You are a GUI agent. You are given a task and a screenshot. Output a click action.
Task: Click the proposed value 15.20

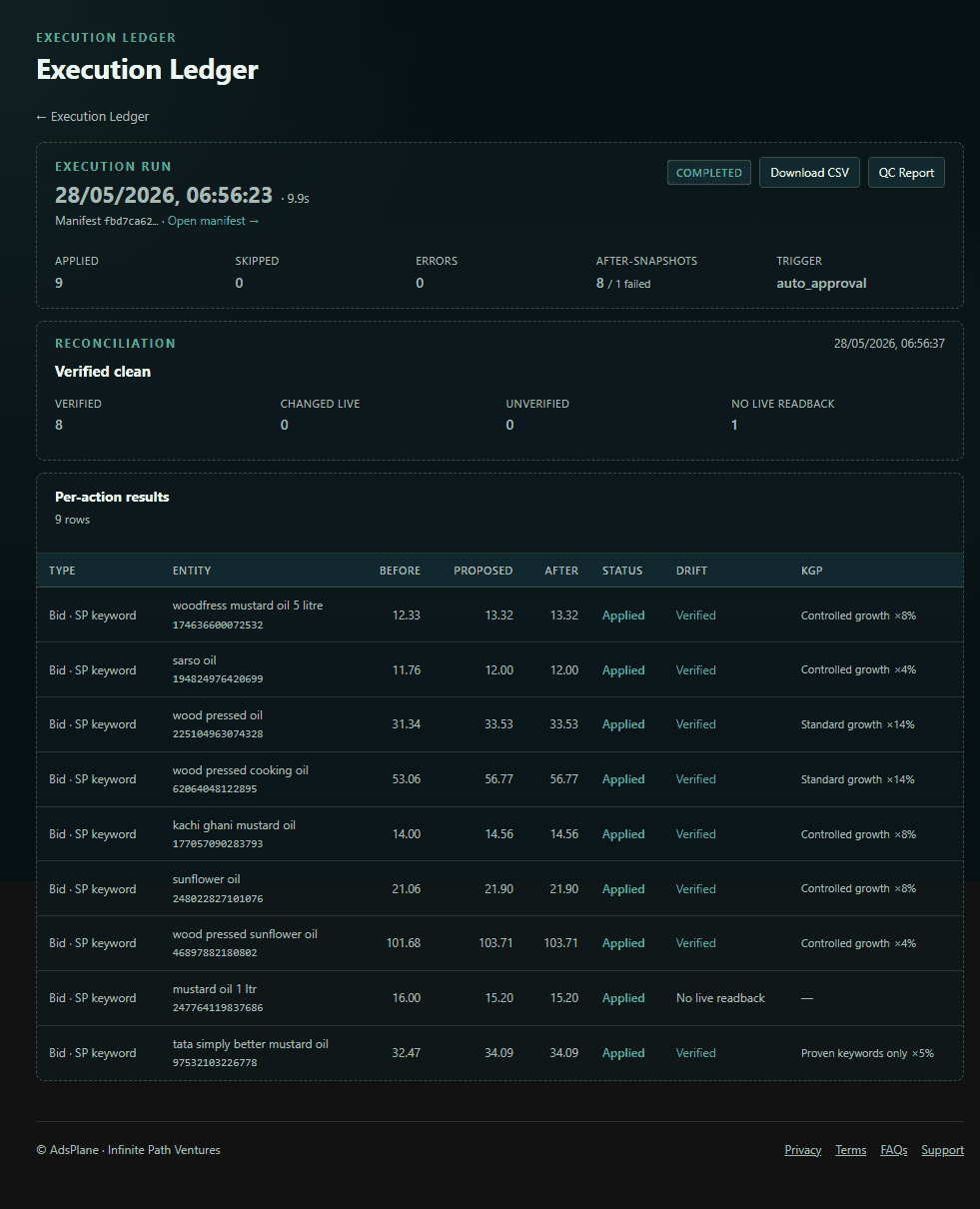[499, 998]
